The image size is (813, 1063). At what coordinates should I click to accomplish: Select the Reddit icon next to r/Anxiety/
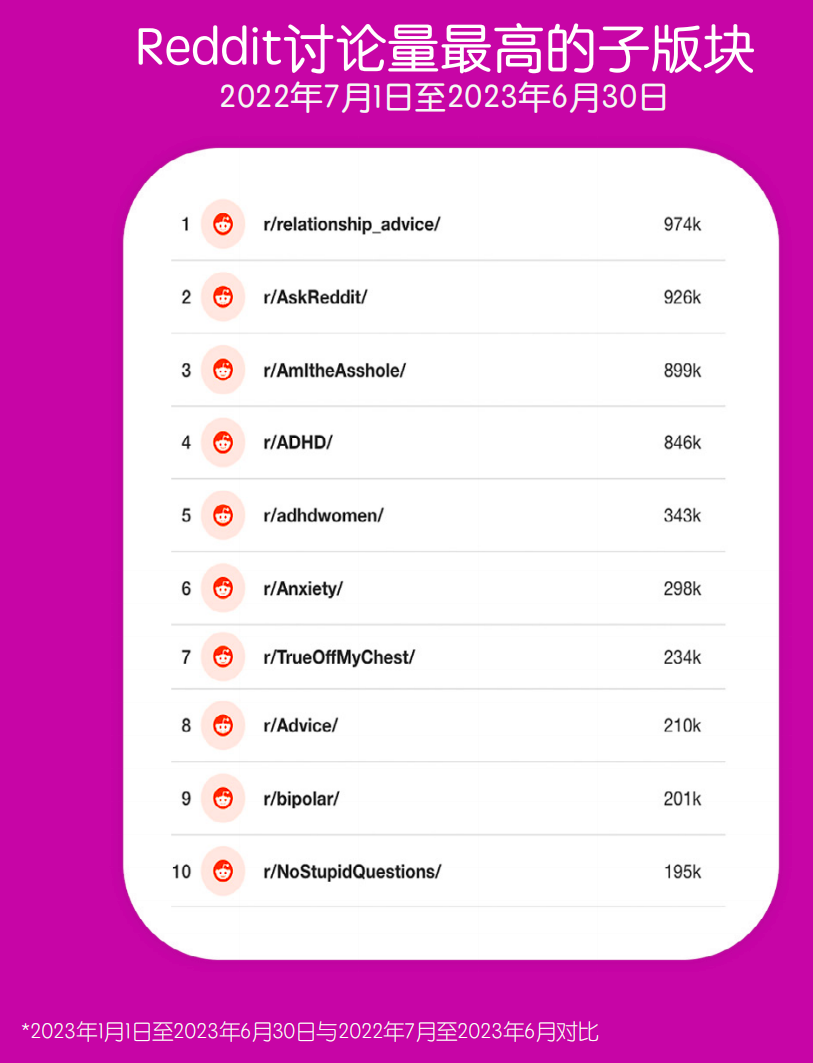point(223,588)
